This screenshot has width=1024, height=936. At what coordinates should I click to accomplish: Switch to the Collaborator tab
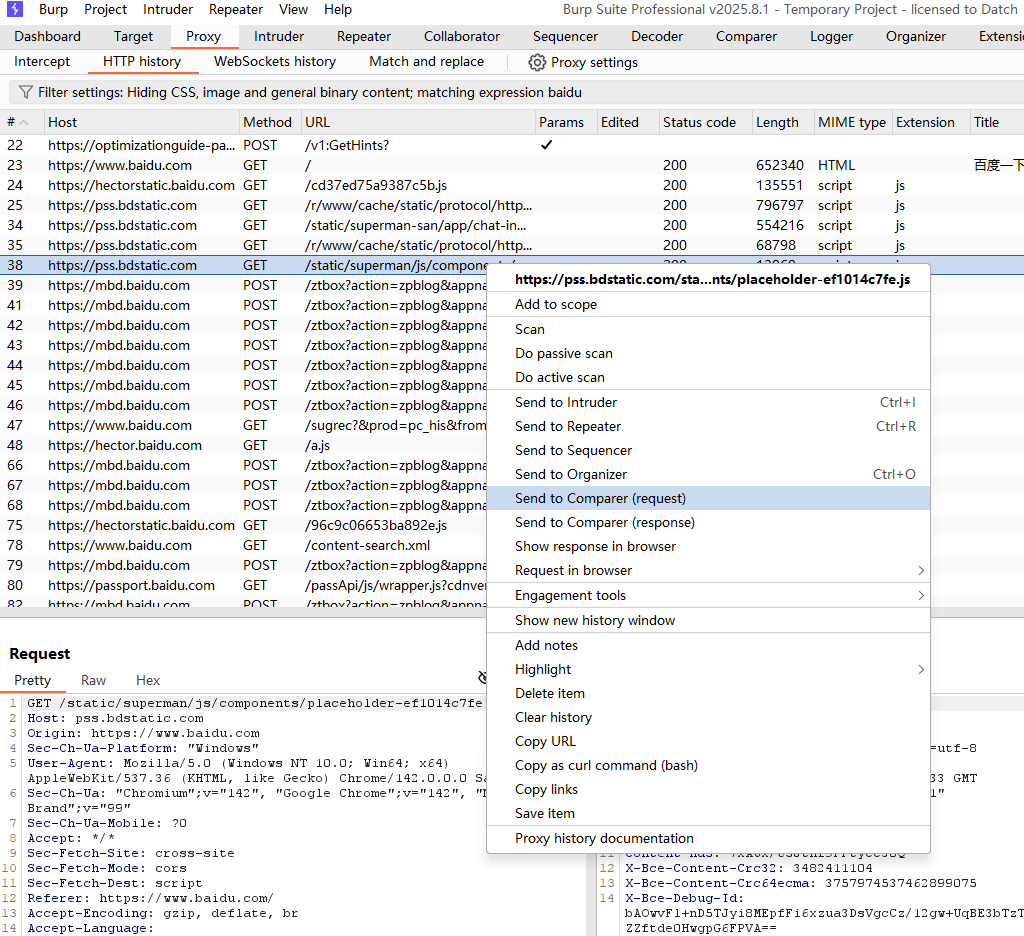[x=462, y=37]
